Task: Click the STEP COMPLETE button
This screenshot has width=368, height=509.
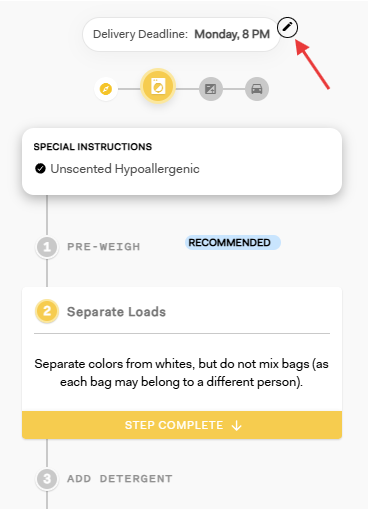Action: [182, 425]
